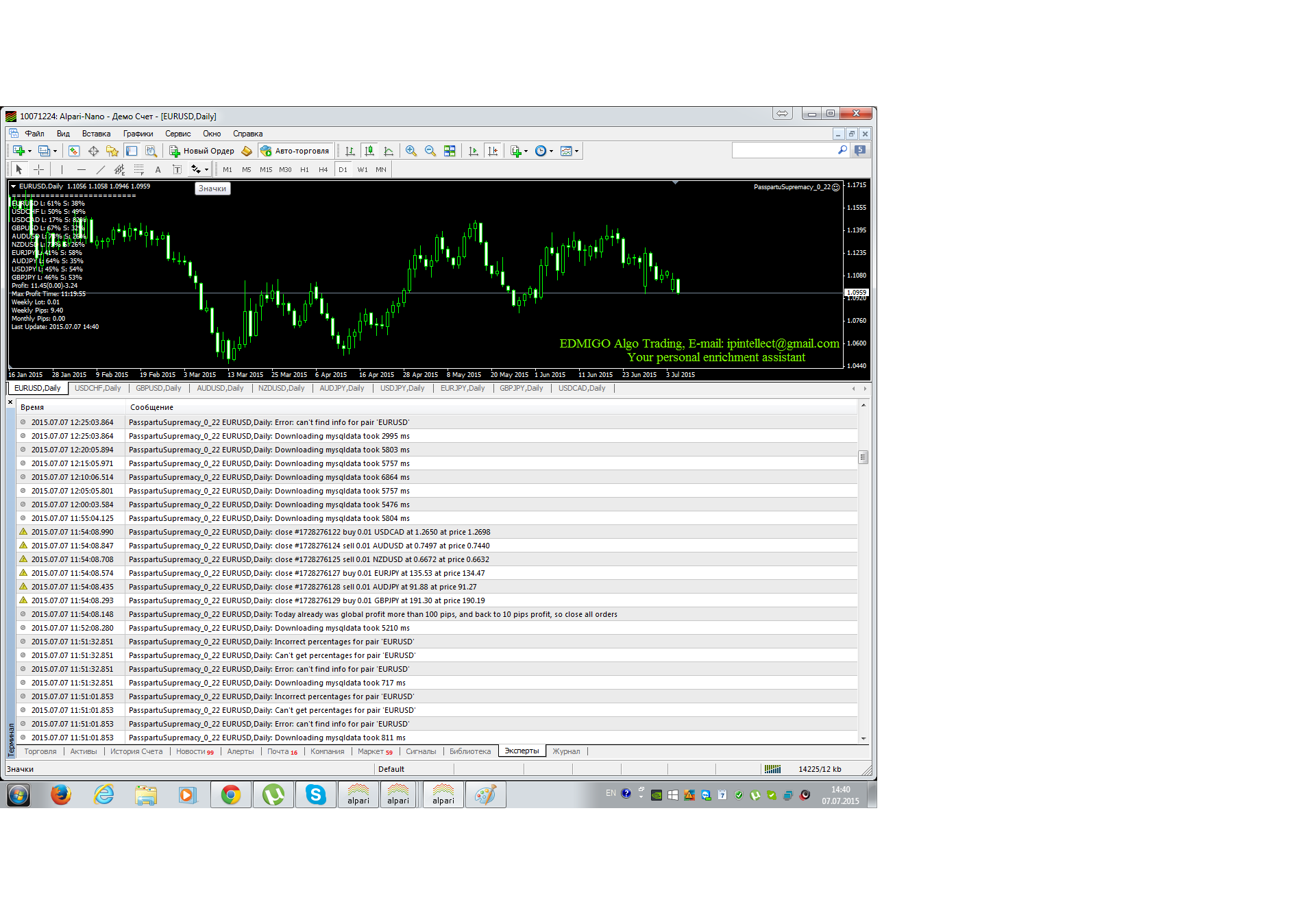1298x924 pixels.
Task: Open the Значки arrows dropdown
Action: click(x=206, y=170)
